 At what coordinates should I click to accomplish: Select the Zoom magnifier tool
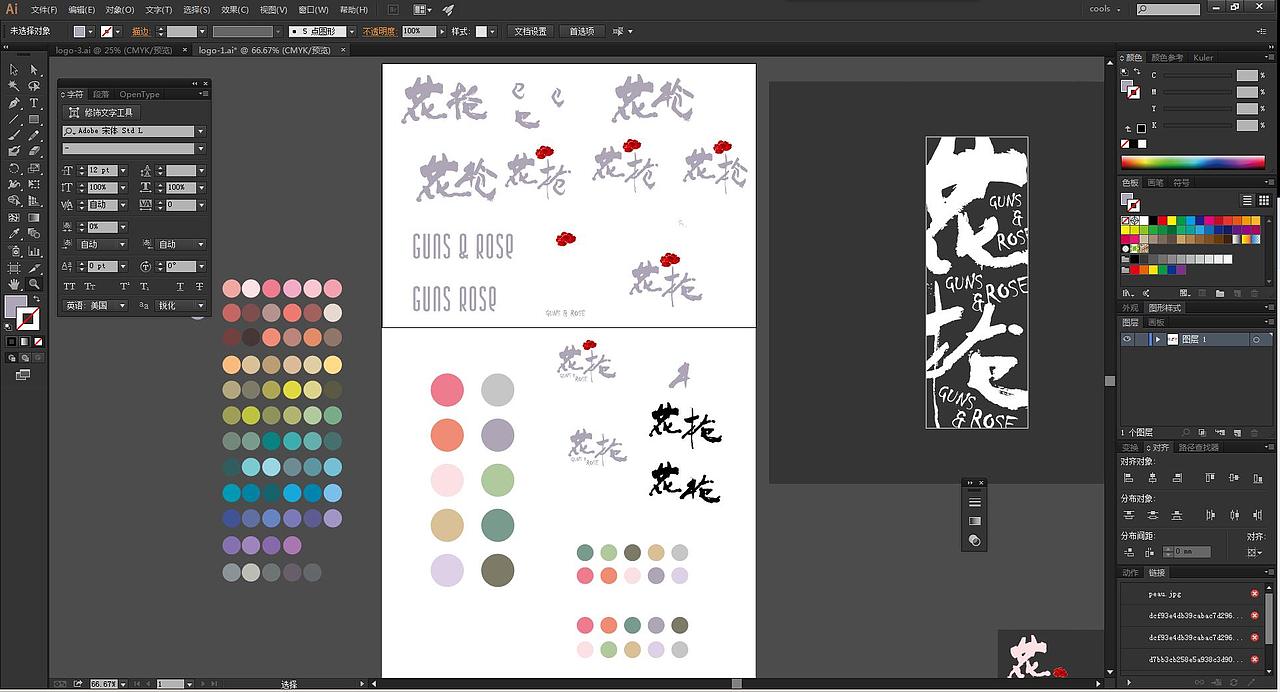[x=34, y=284]
